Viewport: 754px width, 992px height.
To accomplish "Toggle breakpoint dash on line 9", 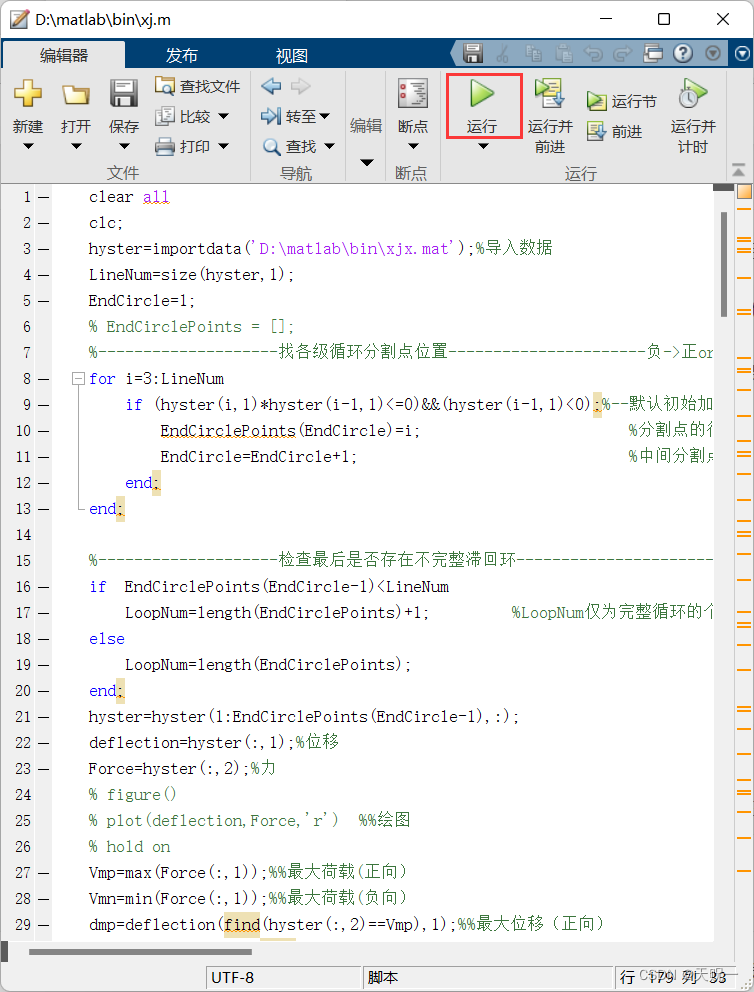I will pyautogui.click(x=43, y=405).
